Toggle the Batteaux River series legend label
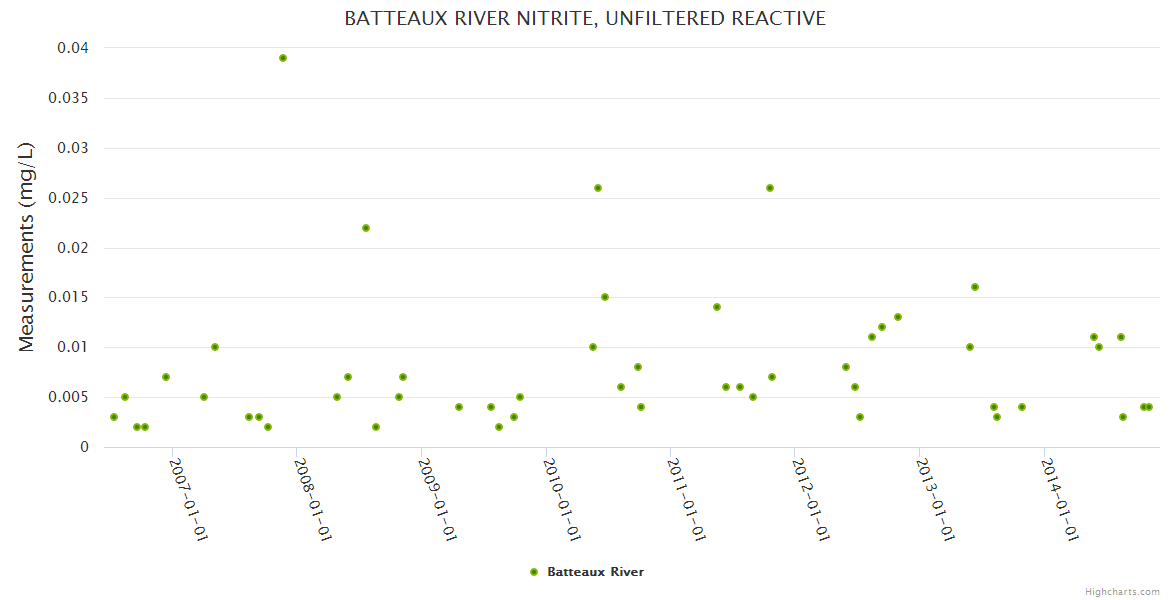1170x600 pixels. tap(595, 572)
